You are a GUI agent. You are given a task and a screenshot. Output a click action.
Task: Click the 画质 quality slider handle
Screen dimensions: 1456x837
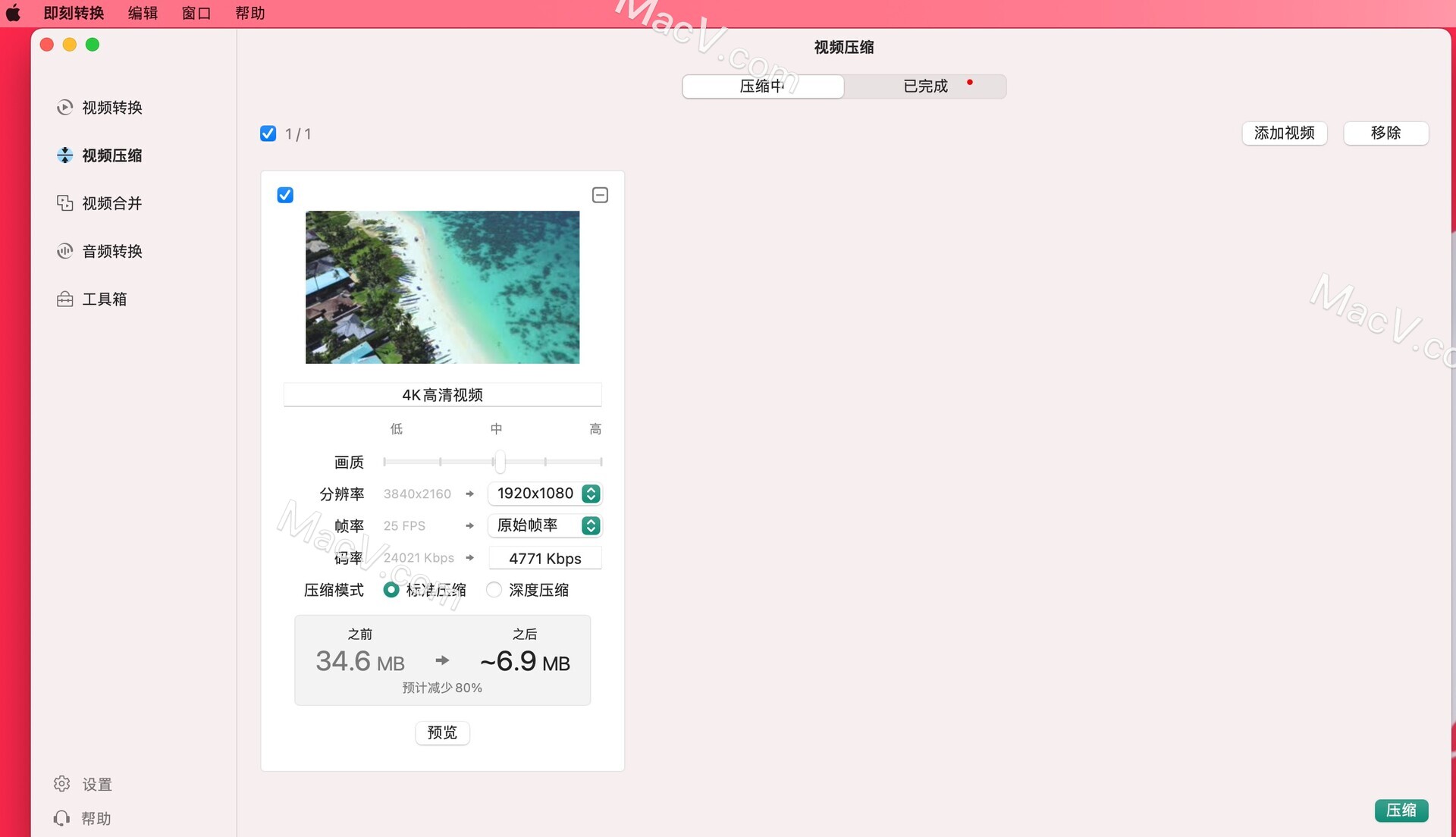[x=500, y=461]
